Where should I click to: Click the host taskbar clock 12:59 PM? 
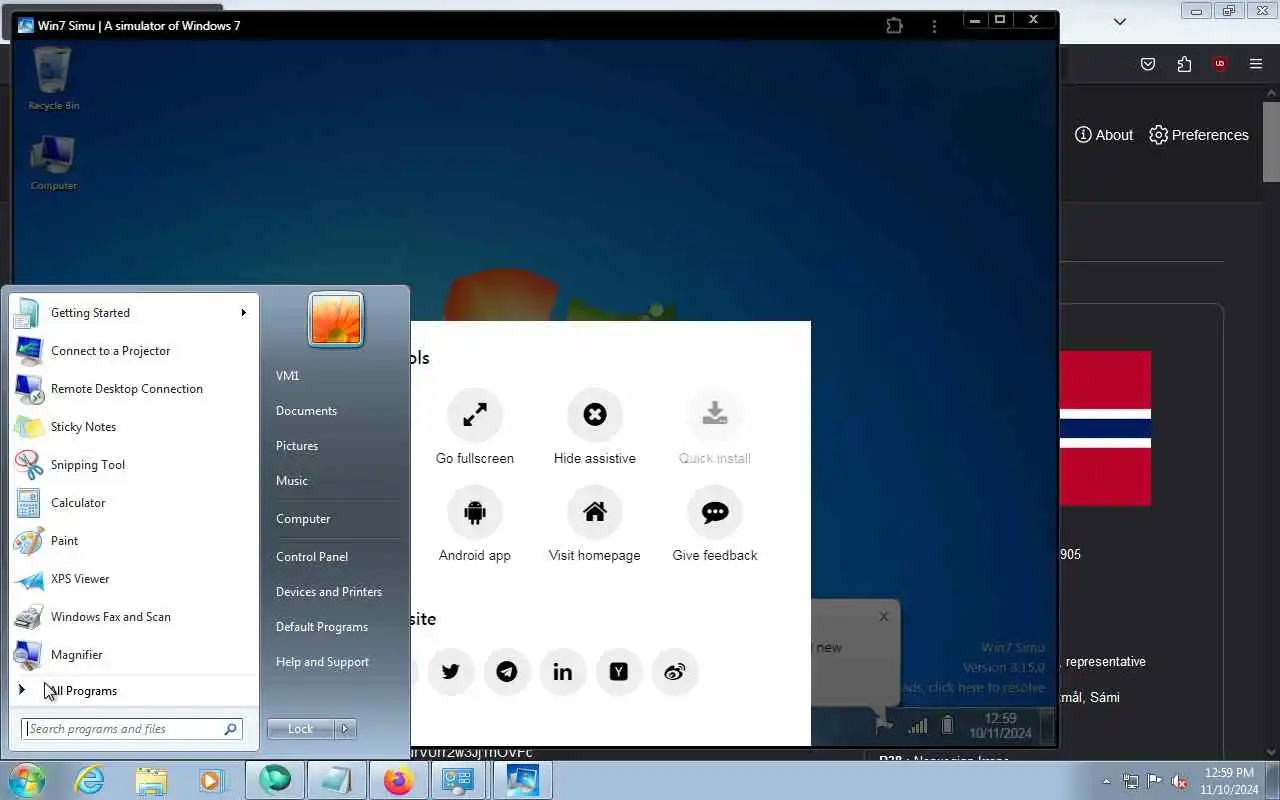point(1229,781)
